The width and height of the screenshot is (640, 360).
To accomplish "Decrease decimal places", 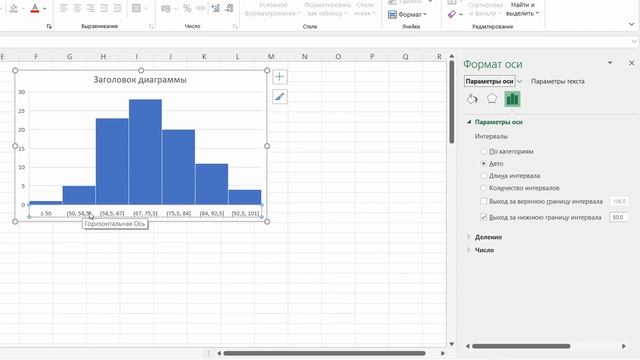I will click(x=229, y=8).
